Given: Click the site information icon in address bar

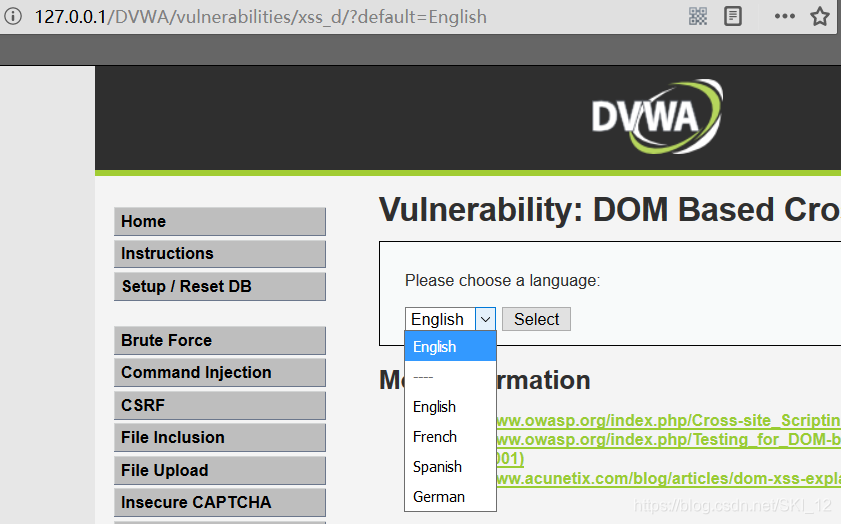Looking at the screenshot, I should coord(13,17).
